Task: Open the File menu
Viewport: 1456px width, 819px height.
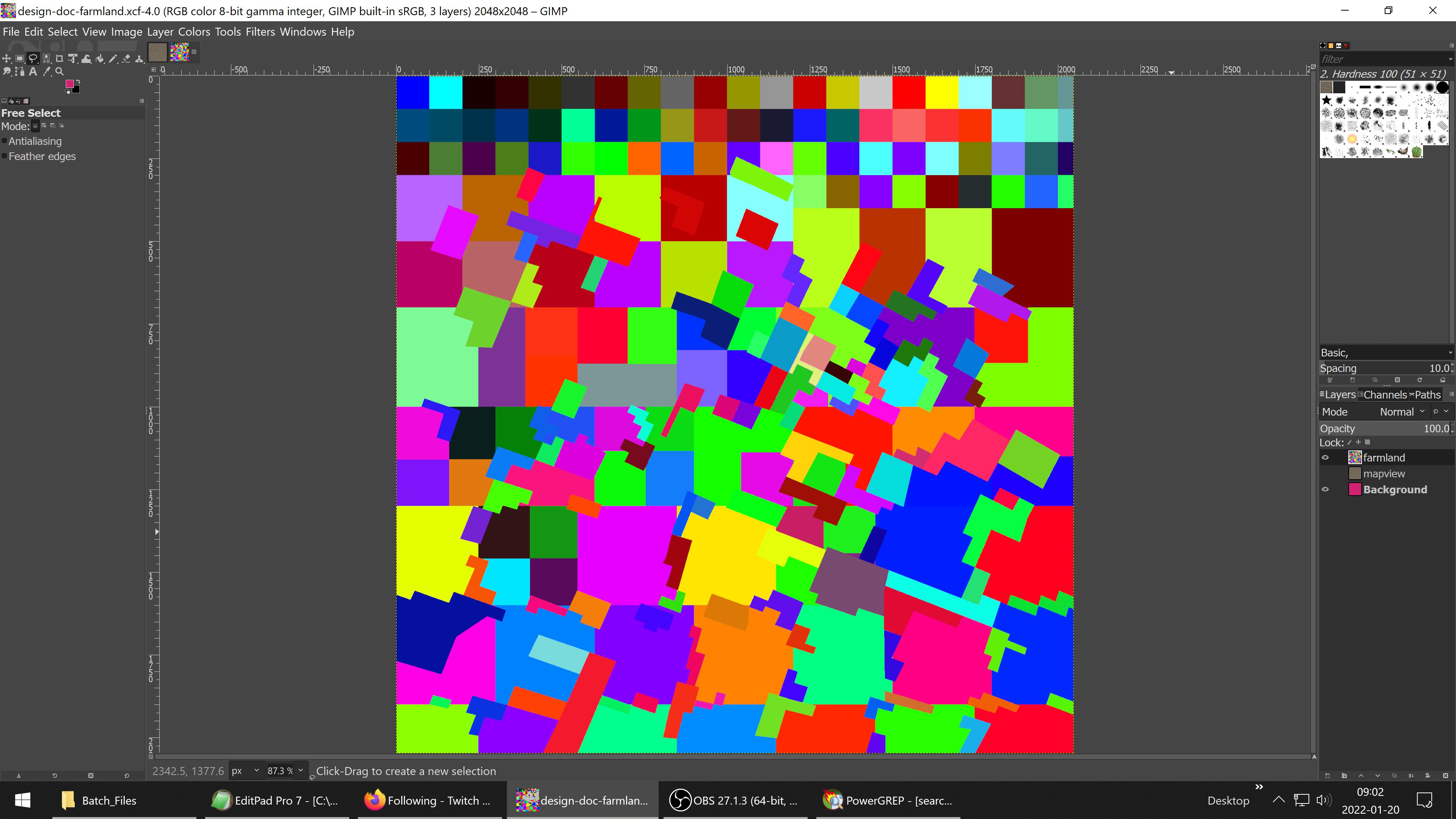Action: click(11, 32)
